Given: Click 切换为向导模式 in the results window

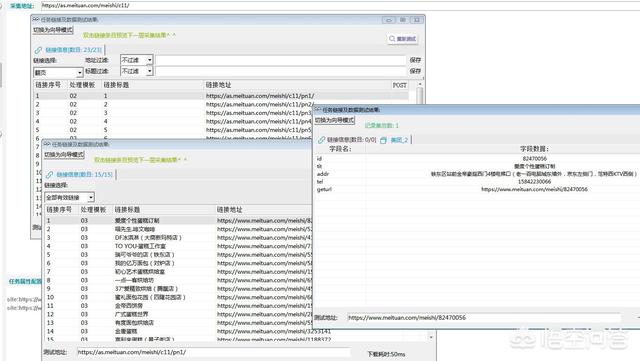Looking at the screenshot, I should pos(334,120).
